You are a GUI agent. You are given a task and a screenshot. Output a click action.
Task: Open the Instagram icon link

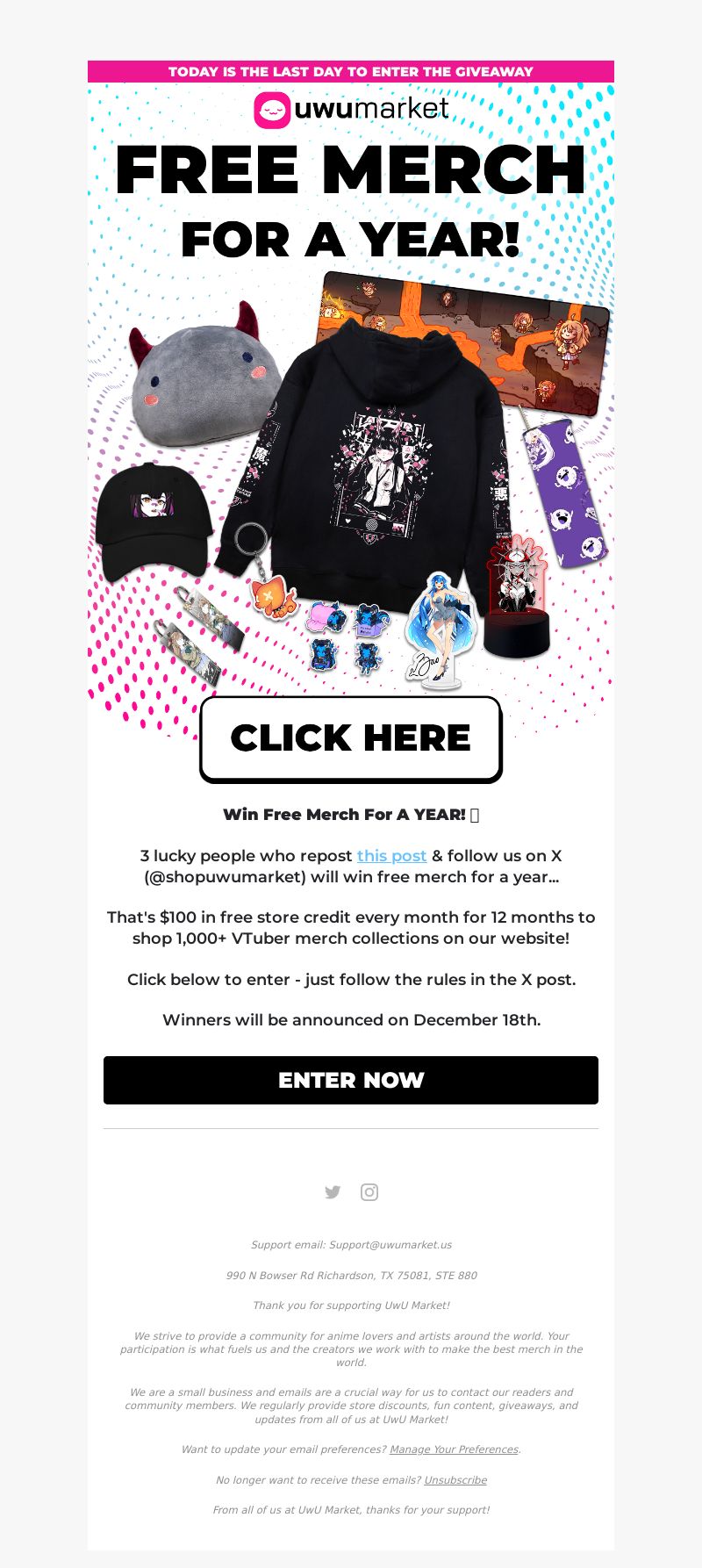pos(369,1192)
